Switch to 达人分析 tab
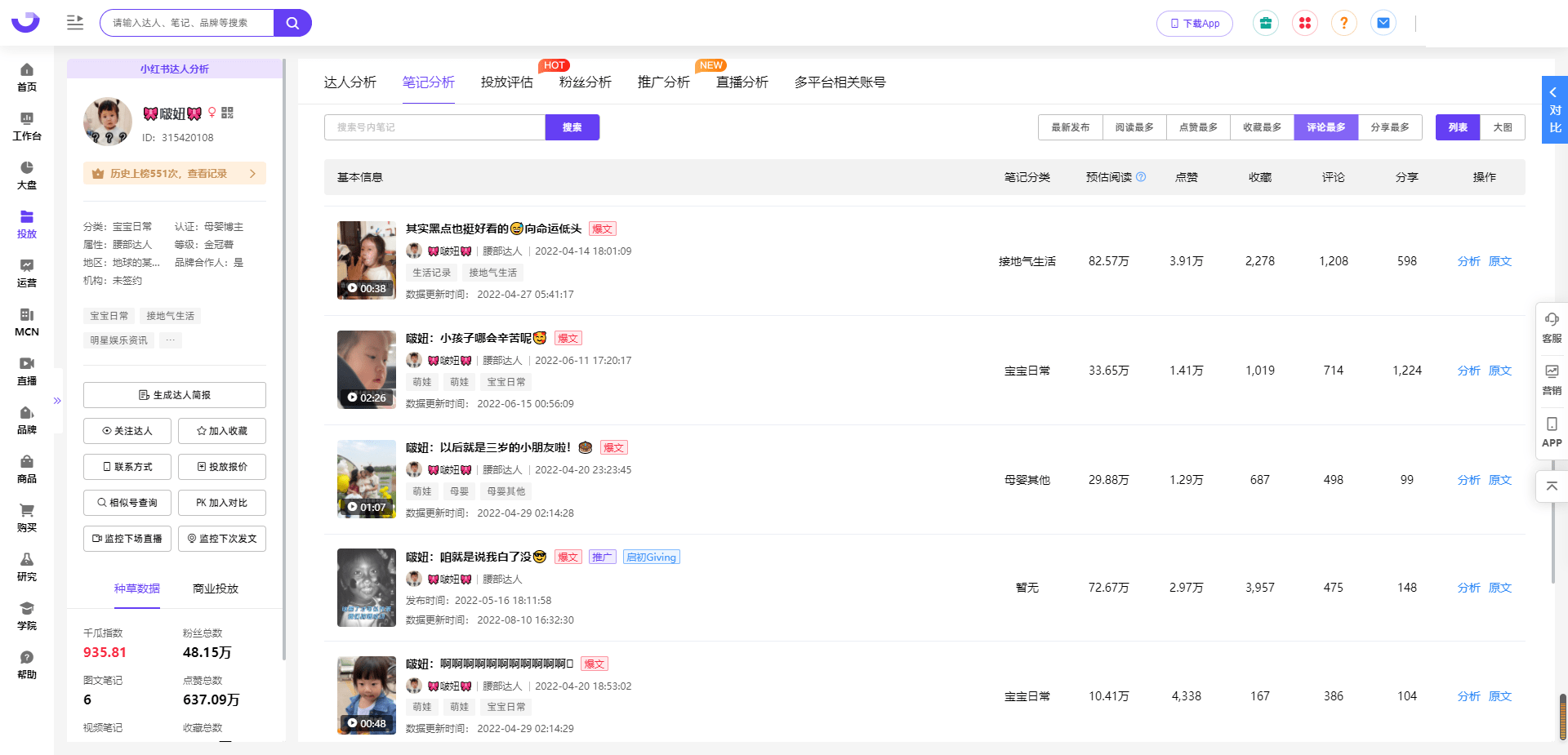 click(x=350, y=82)
